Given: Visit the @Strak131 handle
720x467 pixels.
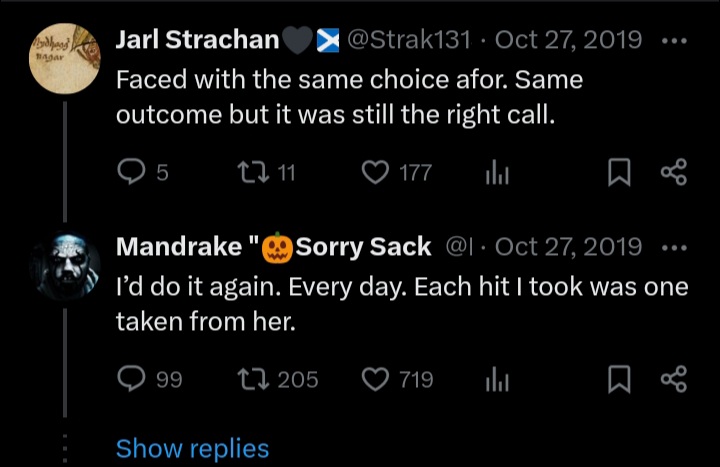Looking at the screenshot, I should (409, 39).
